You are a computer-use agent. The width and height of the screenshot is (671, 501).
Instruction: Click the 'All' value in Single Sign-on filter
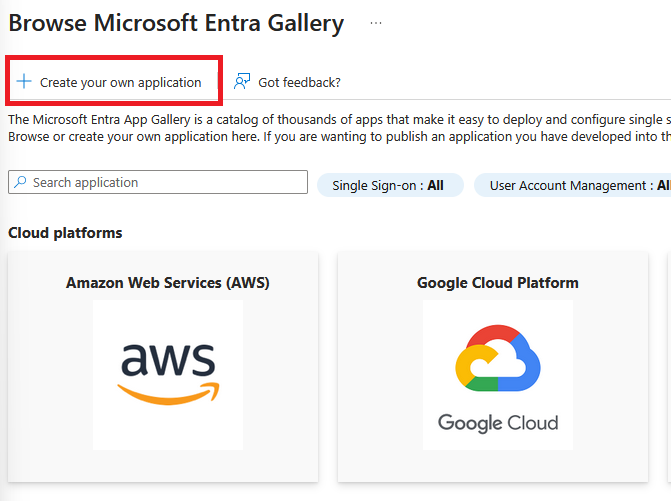(435, 185)
